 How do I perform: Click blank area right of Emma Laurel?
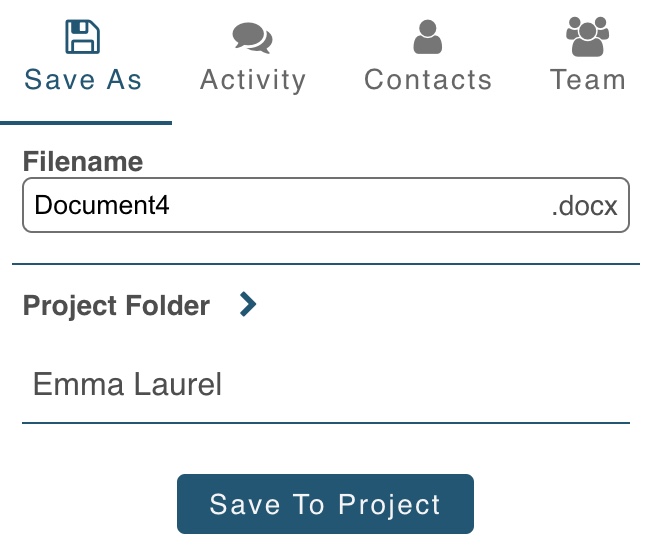[x=430, y=385]
